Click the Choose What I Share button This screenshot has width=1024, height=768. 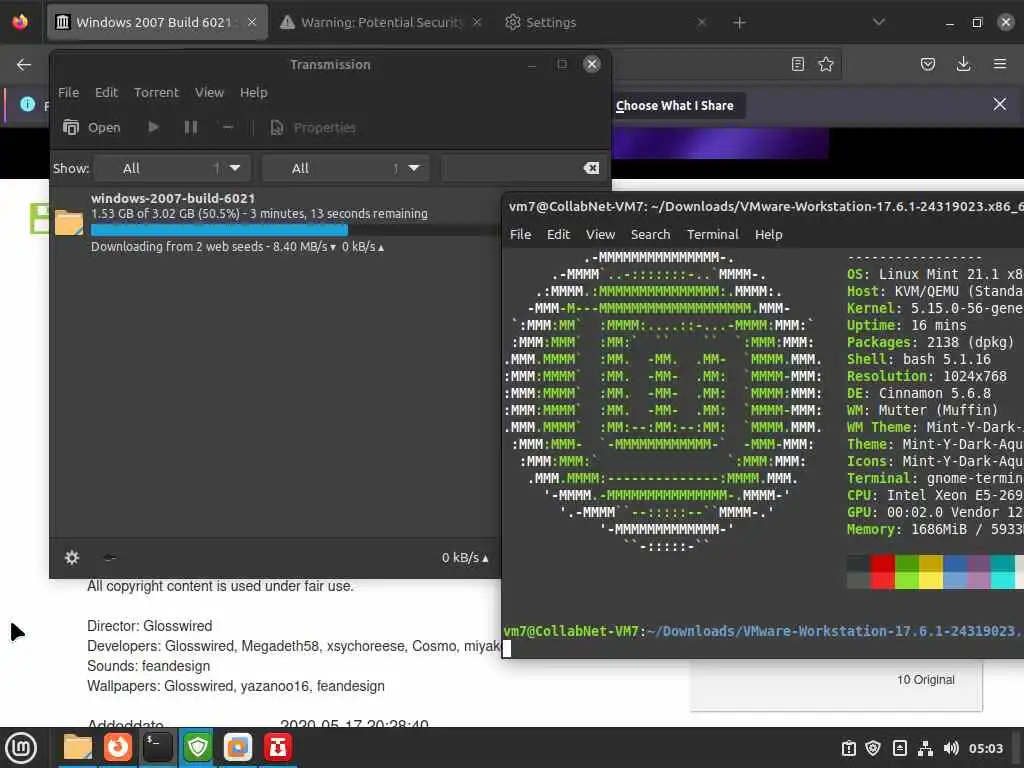[675, 106]
